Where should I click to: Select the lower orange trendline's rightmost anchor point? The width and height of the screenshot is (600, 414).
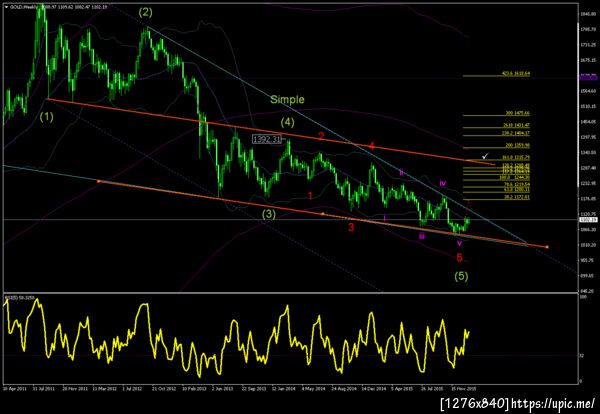[x=547, y=247]
